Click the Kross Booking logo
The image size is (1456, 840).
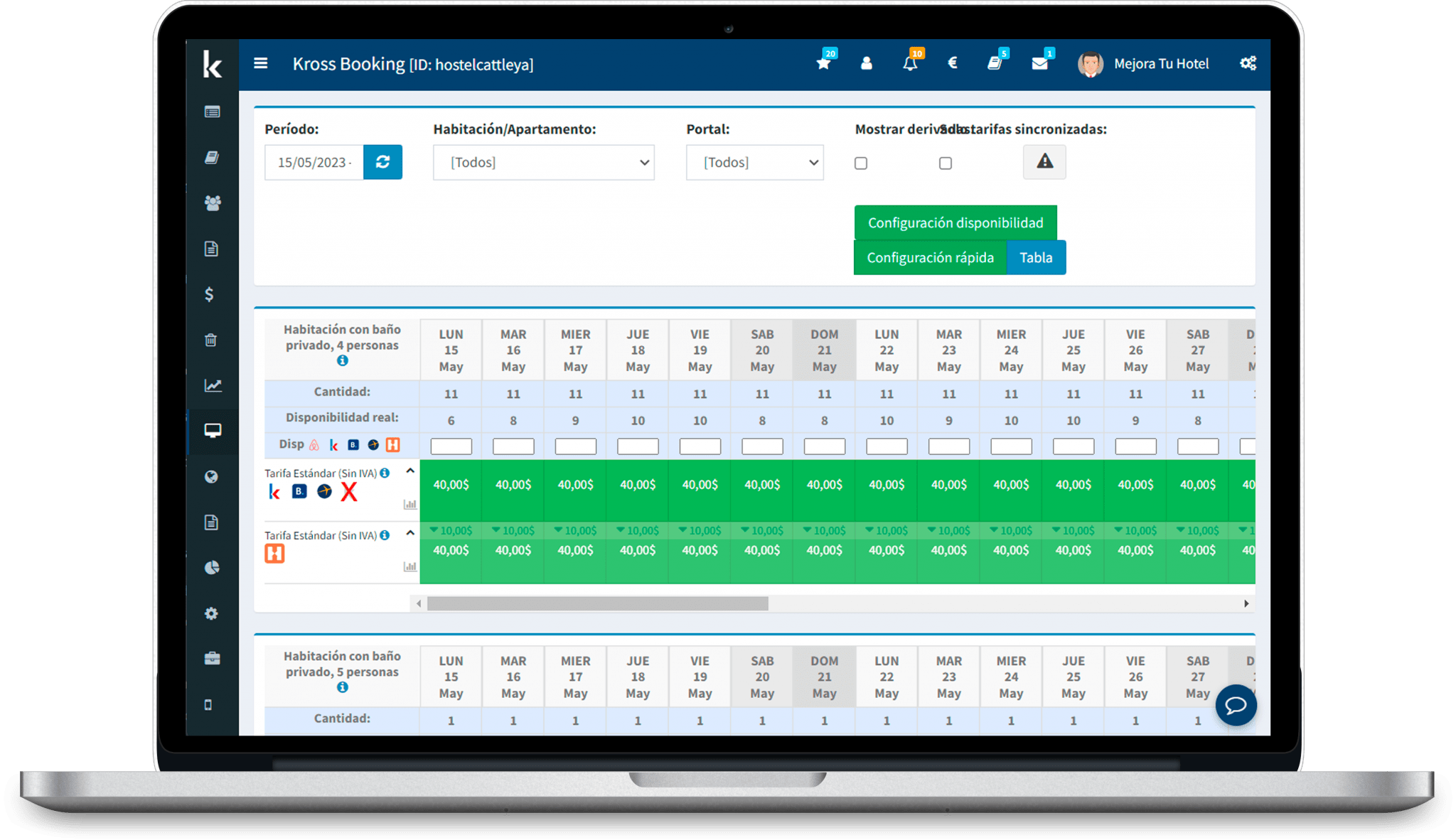[x=213, y=64]
